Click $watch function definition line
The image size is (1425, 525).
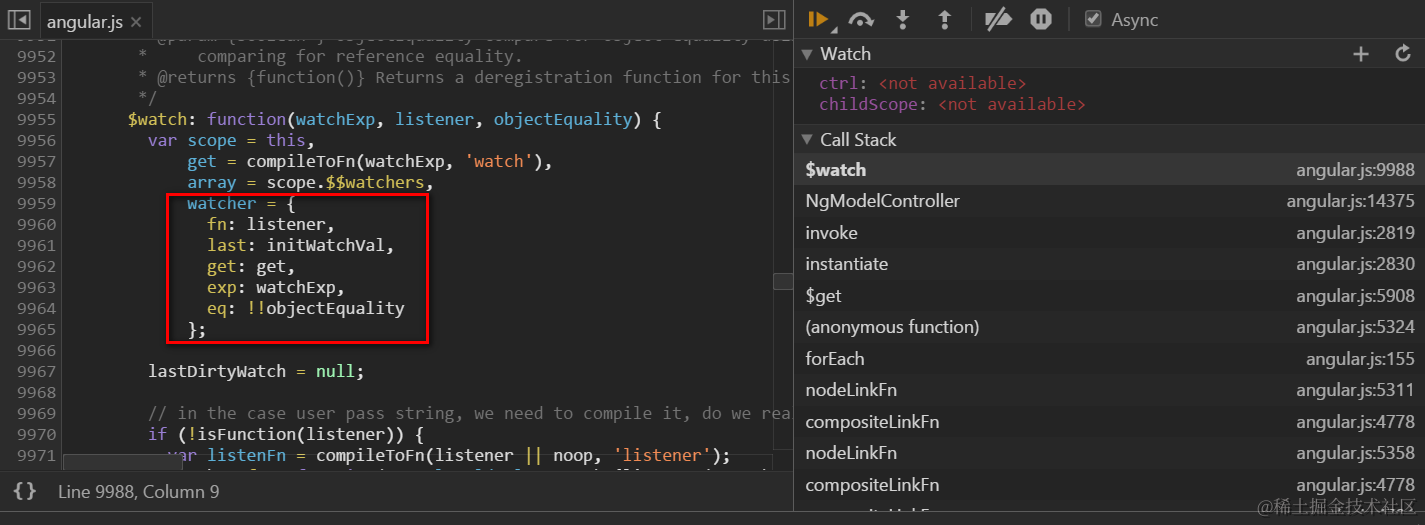tap(395, 119)
